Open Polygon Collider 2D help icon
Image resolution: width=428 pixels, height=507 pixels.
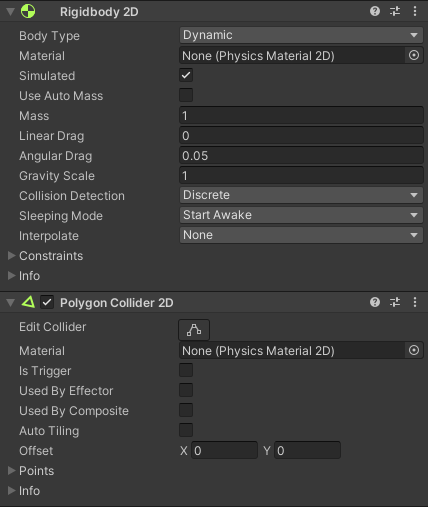click(375, 302)
